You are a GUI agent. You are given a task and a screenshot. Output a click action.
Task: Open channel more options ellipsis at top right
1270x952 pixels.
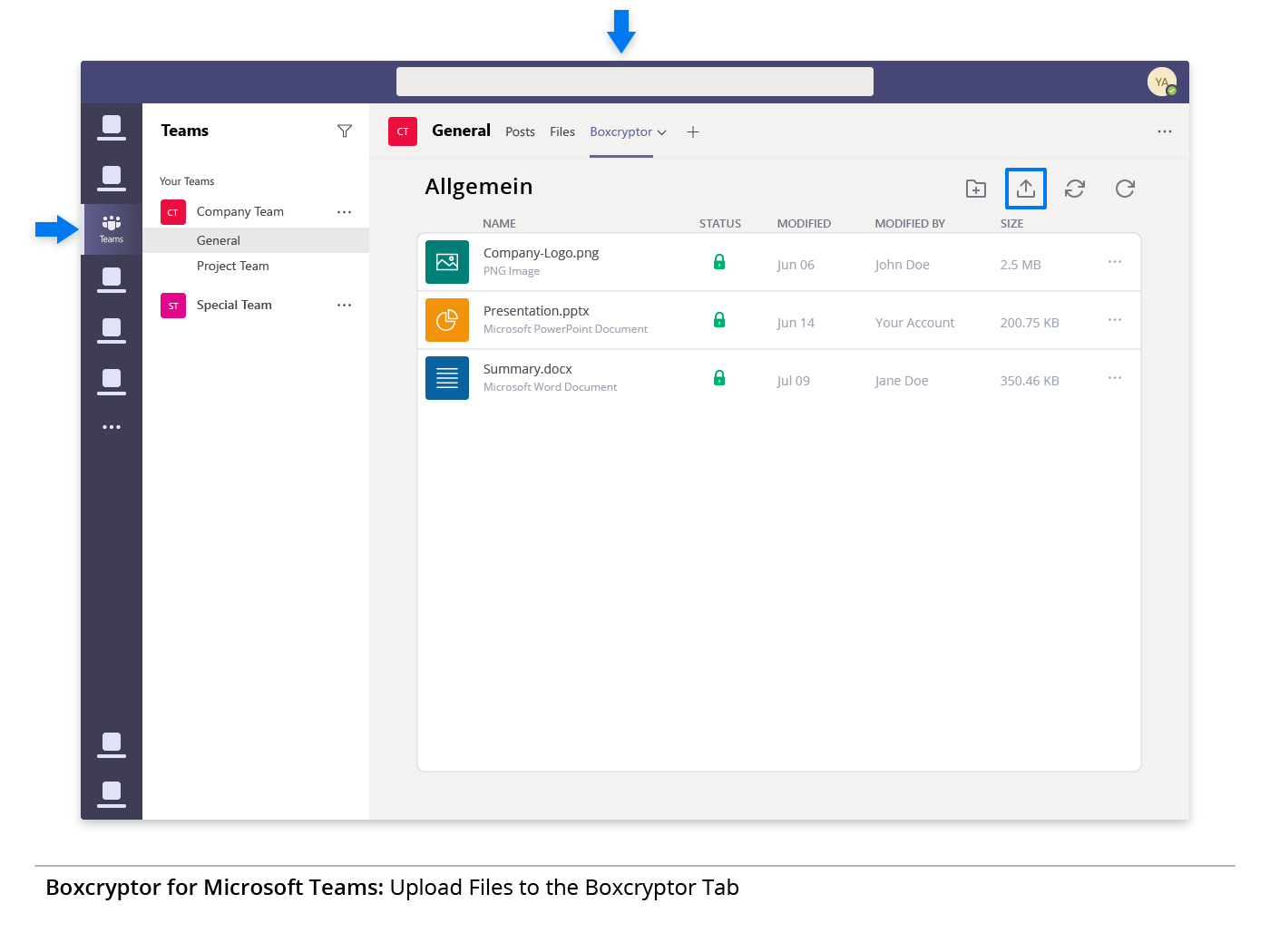pos(1165,131)
